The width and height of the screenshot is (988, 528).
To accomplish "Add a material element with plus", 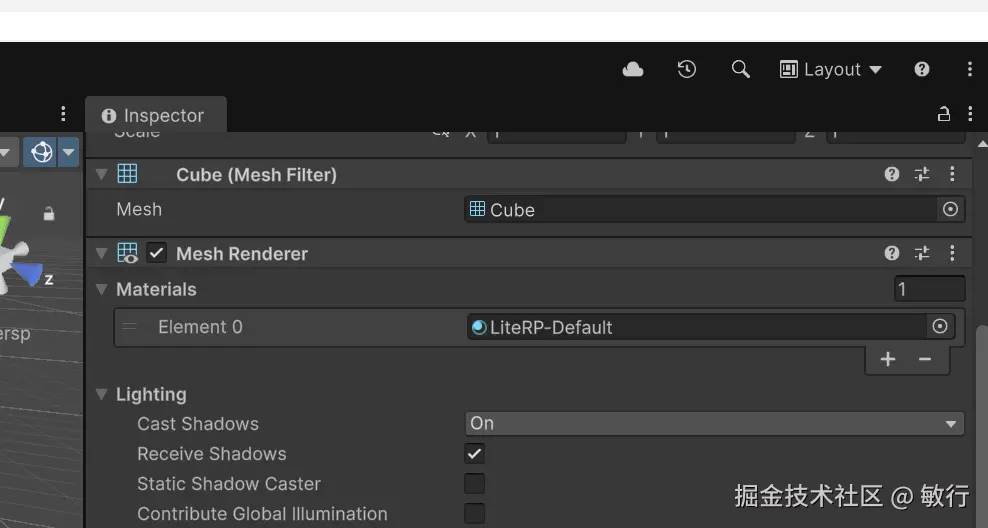I will point(888,359).
